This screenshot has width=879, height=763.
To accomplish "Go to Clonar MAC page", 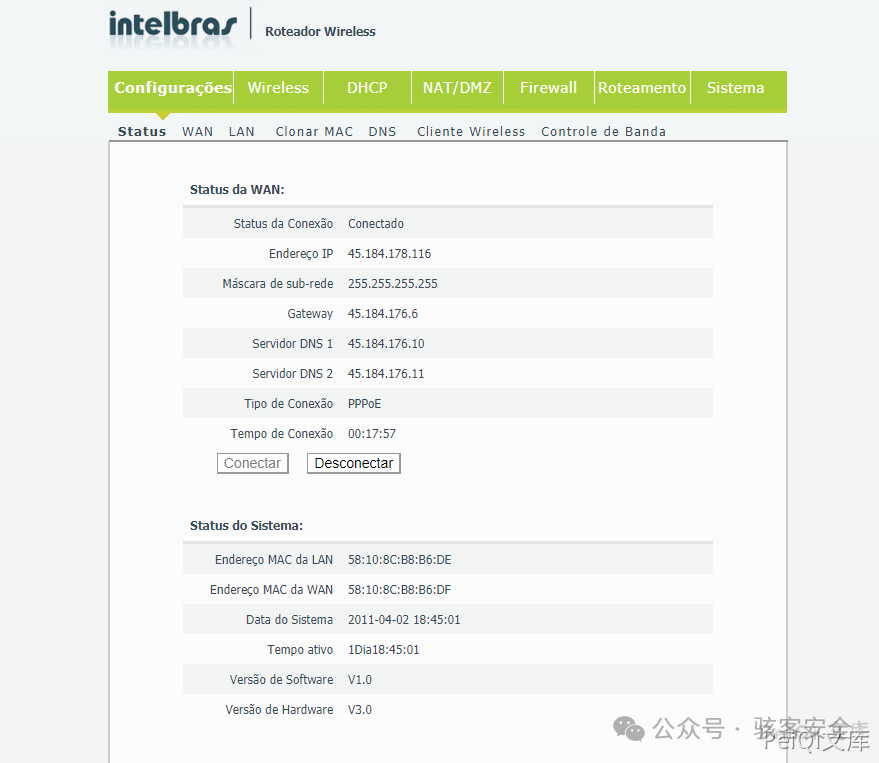I will tap(314, 132).
